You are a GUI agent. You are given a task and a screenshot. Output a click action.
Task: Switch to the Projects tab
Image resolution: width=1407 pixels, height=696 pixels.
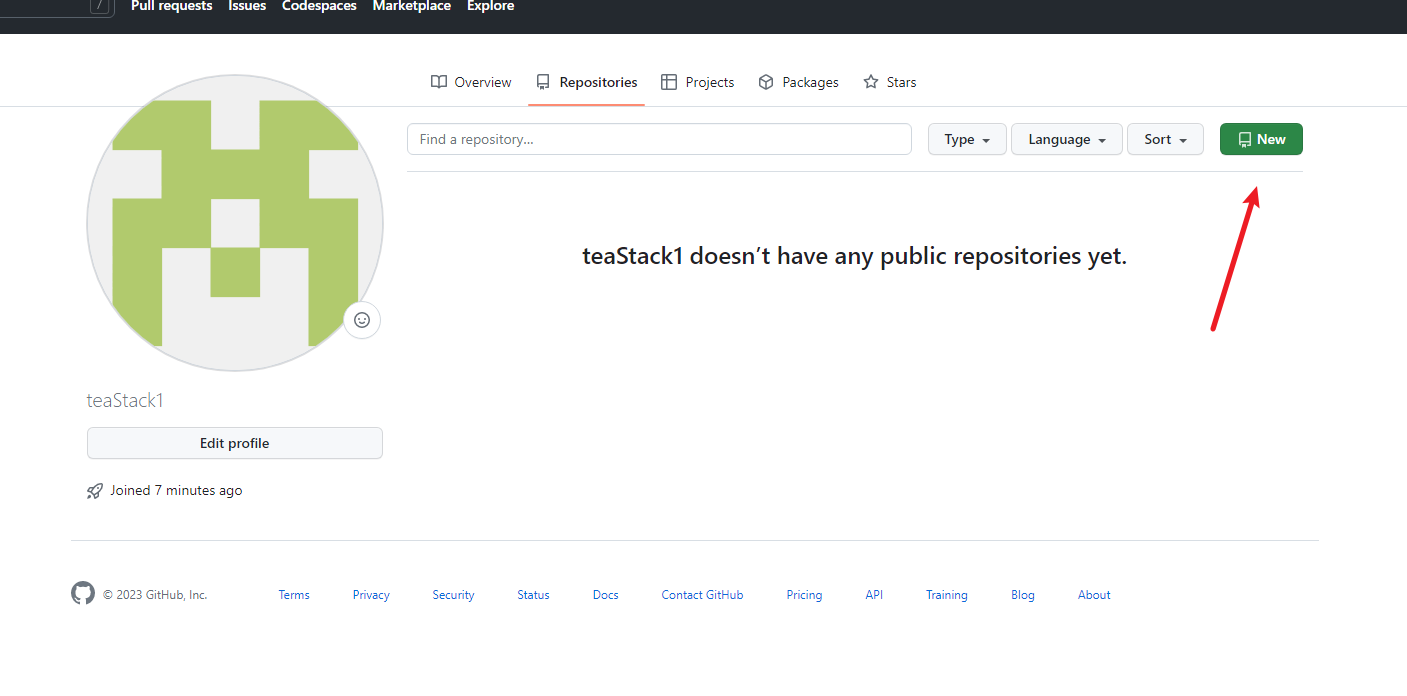[698, 82]
